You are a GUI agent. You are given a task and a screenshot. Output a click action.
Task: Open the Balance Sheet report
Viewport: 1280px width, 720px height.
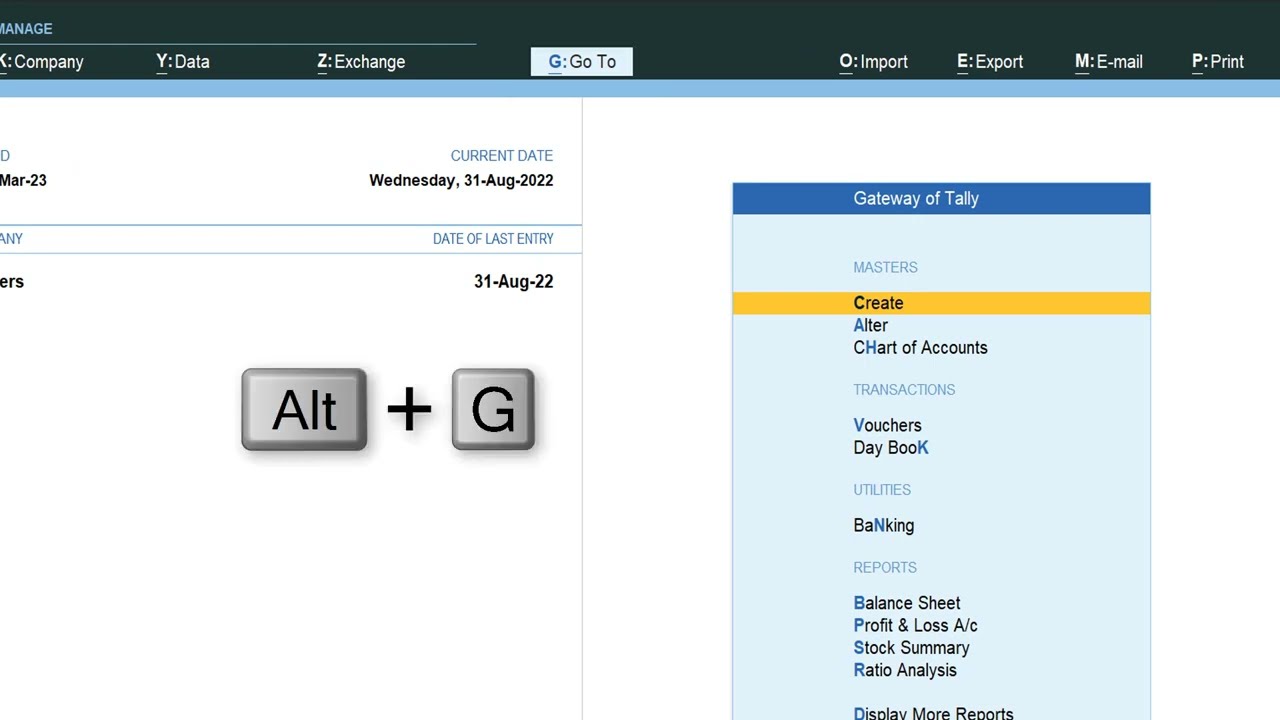[x=907, y=603]
